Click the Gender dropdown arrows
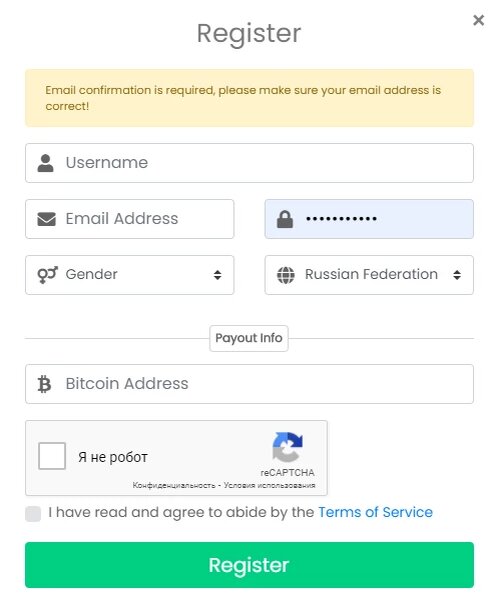 coord(217,275)
